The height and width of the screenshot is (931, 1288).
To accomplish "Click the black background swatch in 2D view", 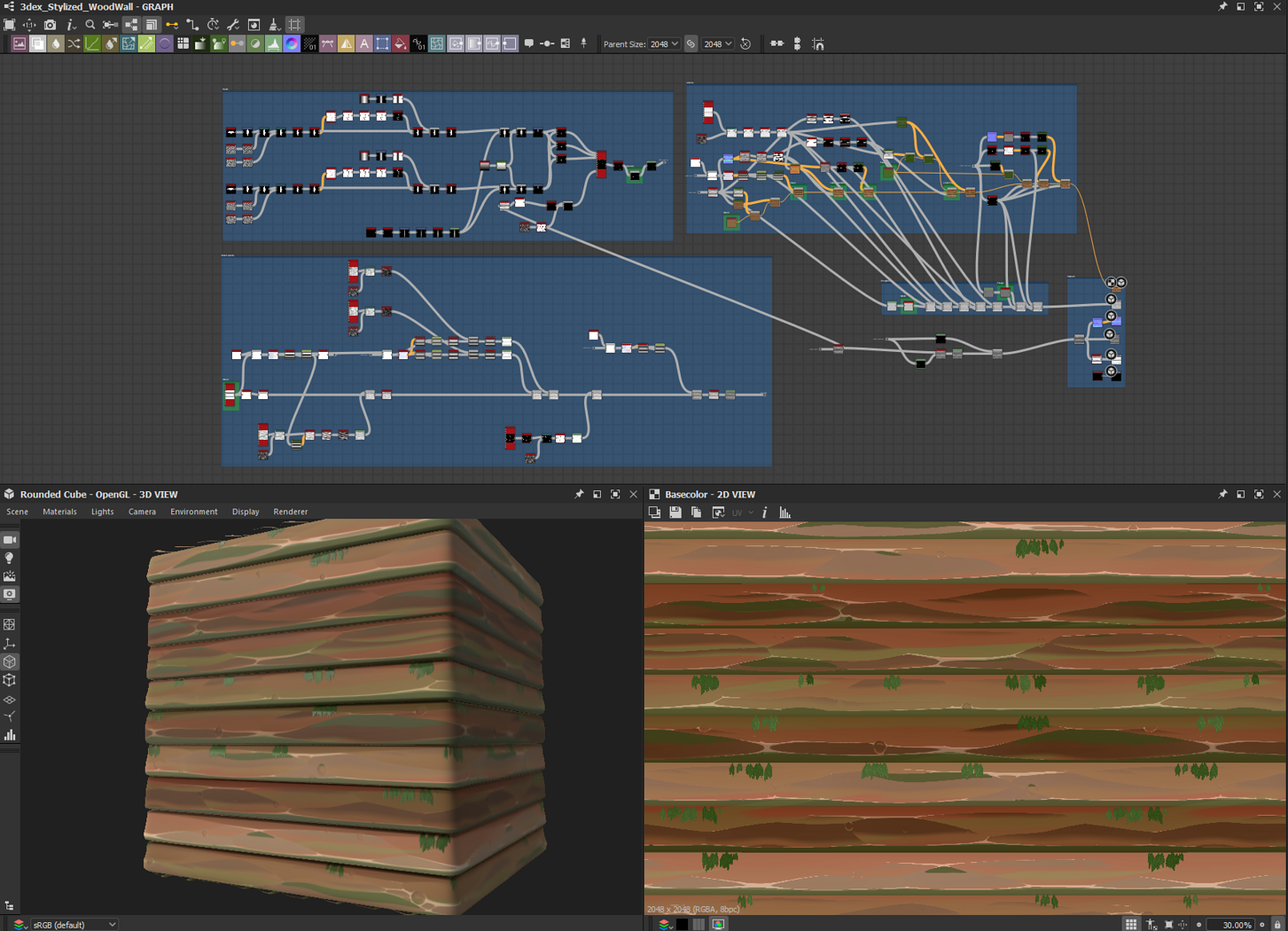I will (x=682, y=924).
